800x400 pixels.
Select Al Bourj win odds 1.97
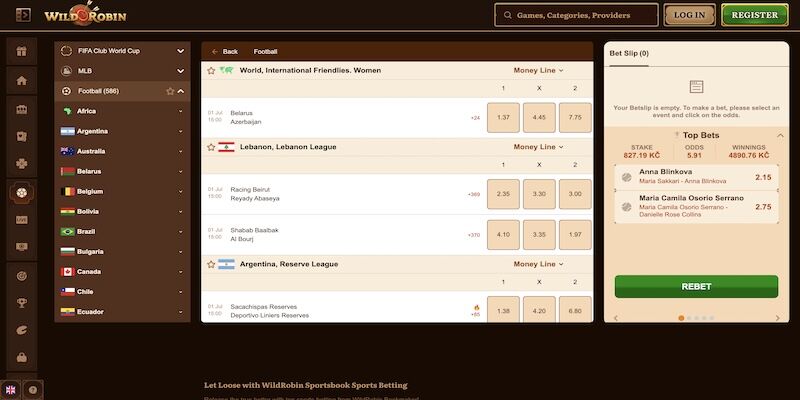click(x=575, y=235)
